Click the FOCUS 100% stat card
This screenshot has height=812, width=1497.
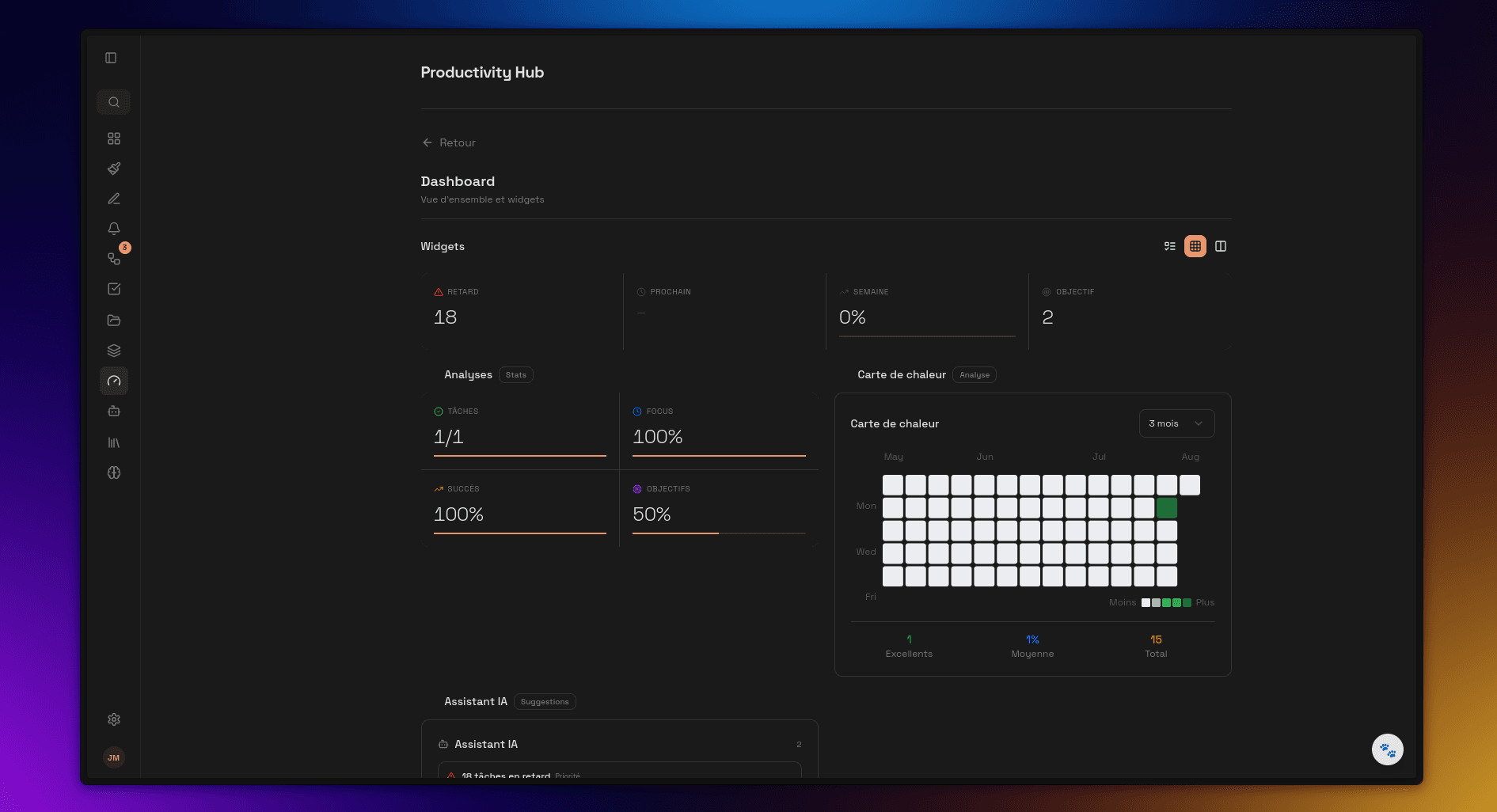pyautogui.click(x=719, y=431)
